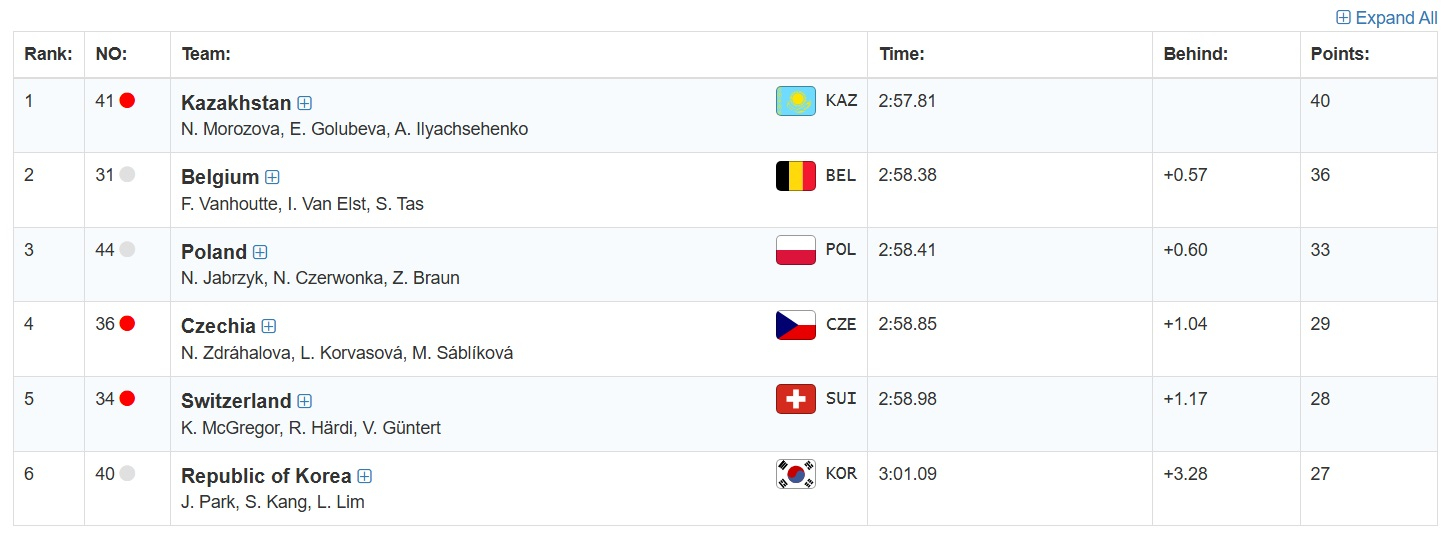Sort by the Time column header
The image size is (1453, 548).
(x=902, y=55)
